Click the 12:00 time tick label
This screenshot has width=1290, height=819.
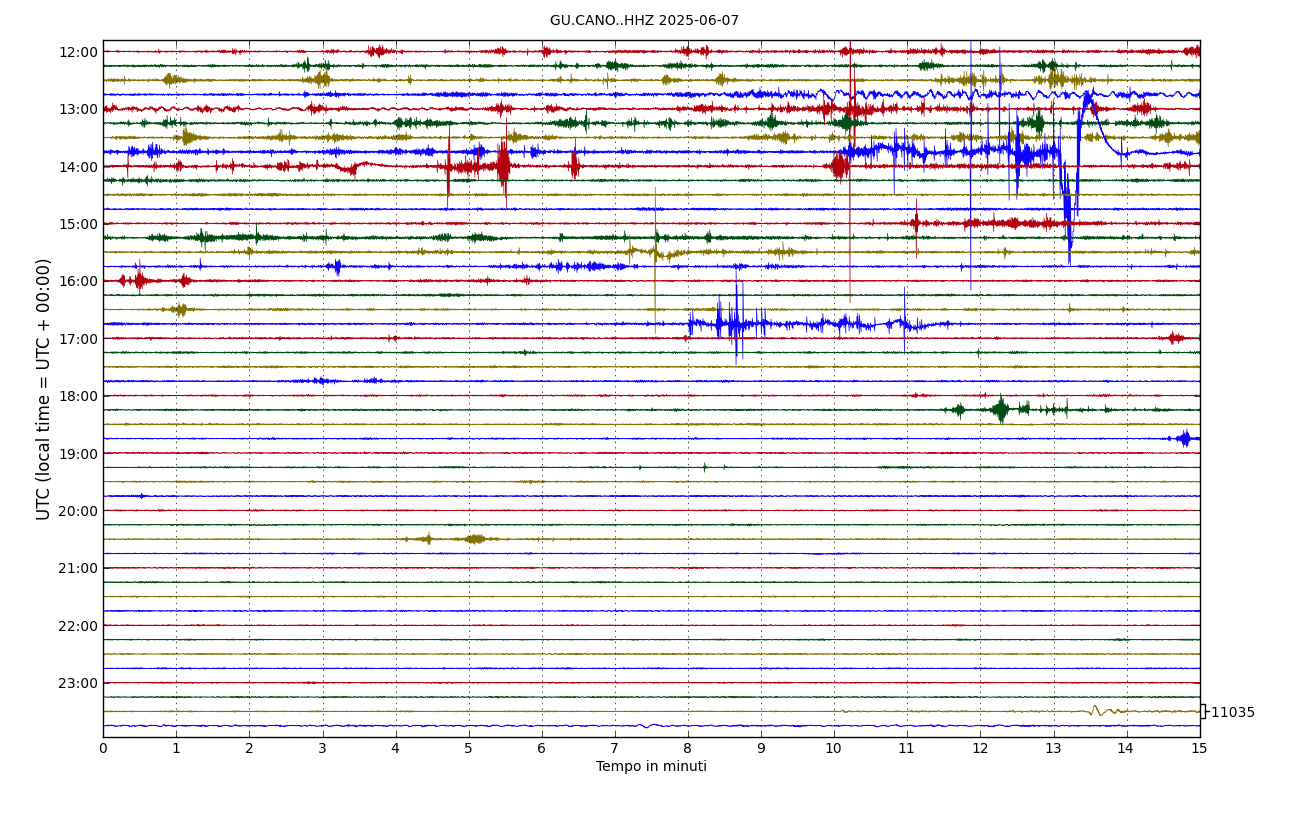(x=79, y=52)
